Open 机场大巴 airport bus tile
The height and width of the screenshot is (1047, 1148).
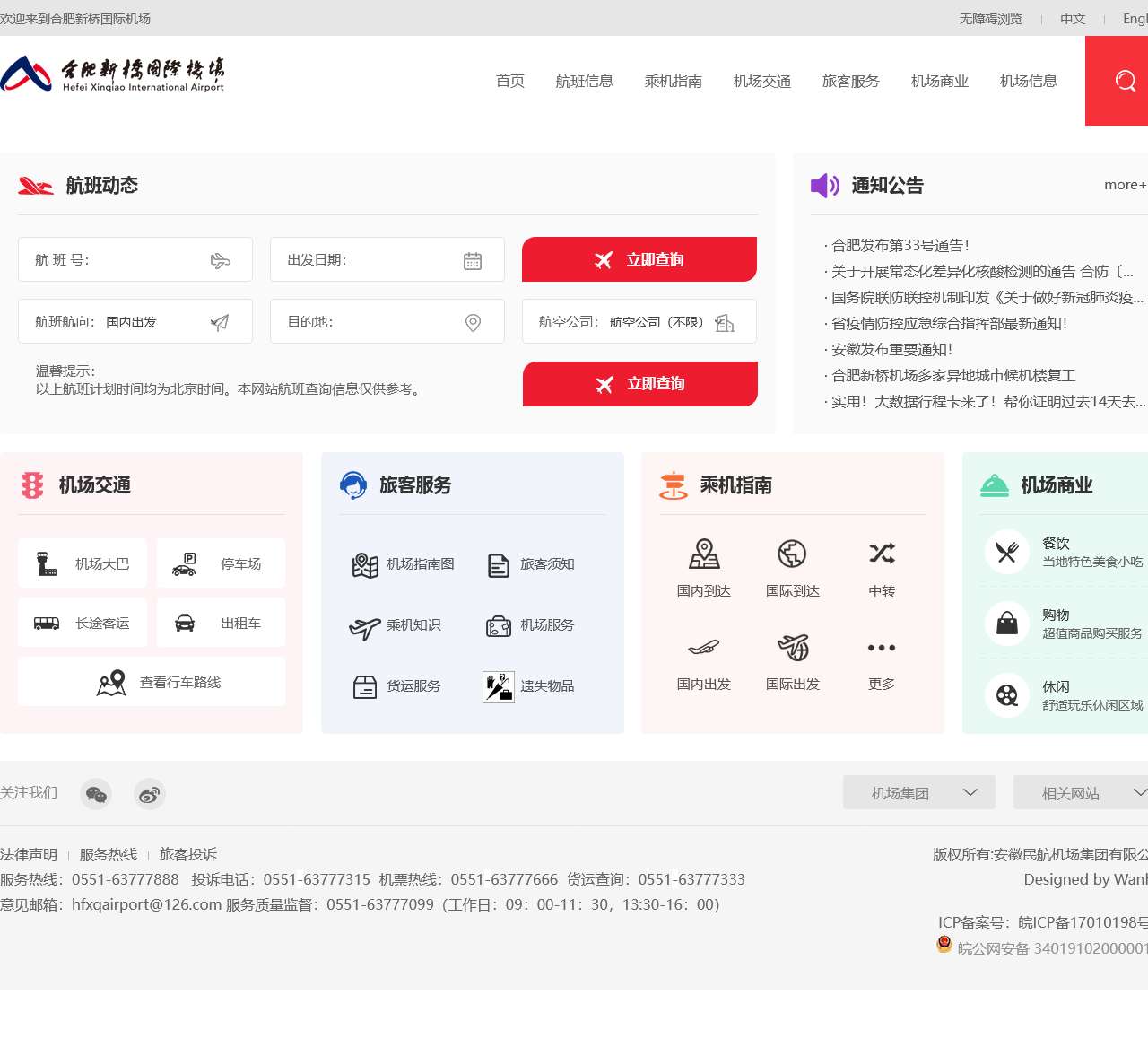click(x=83, y=563)
